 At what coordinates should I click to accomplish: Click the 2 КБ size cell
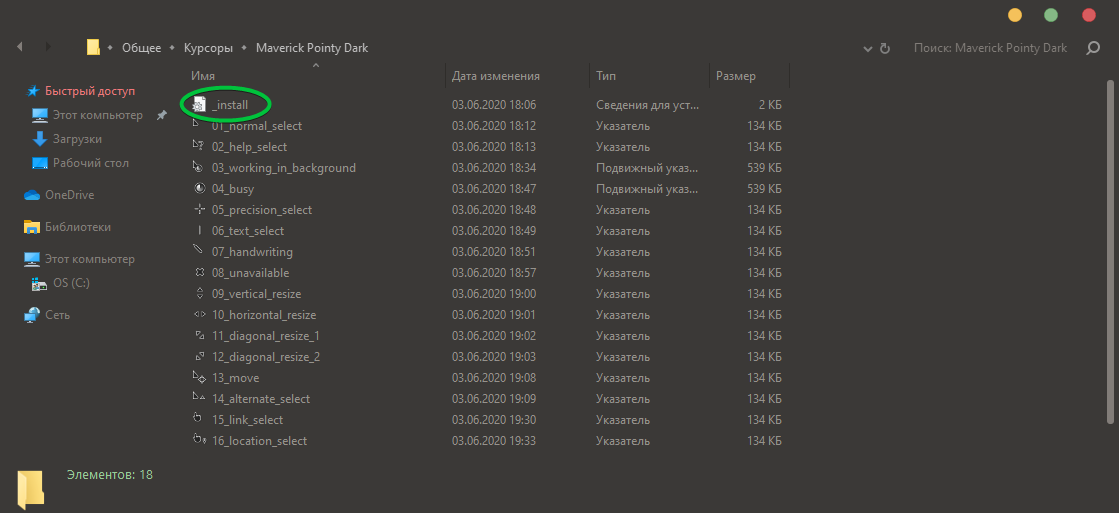pos(770,105)
